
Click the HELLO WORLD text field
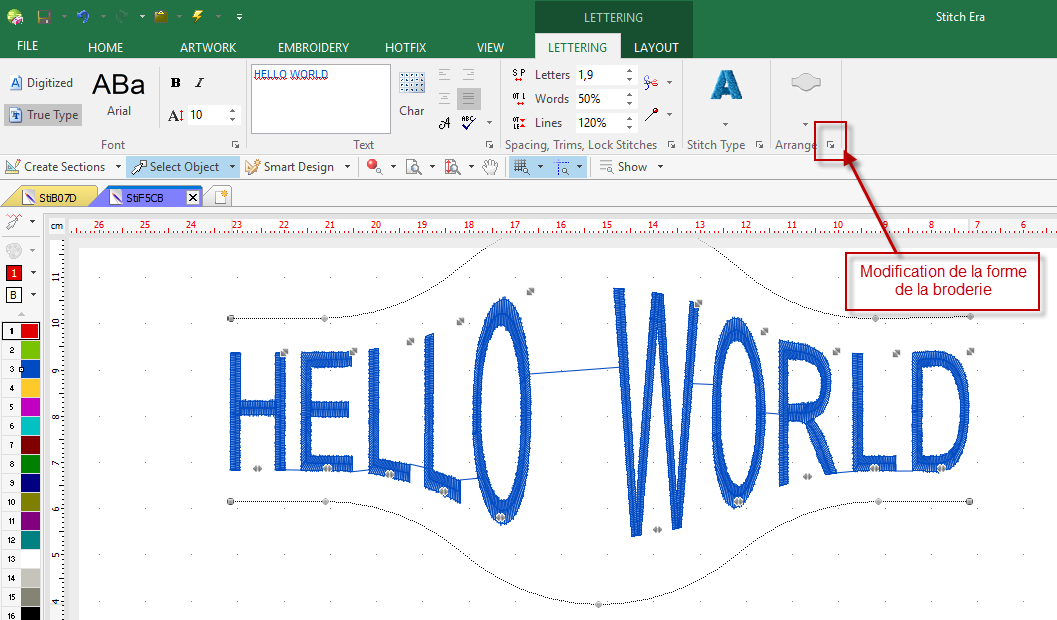[x=321, y=99]
